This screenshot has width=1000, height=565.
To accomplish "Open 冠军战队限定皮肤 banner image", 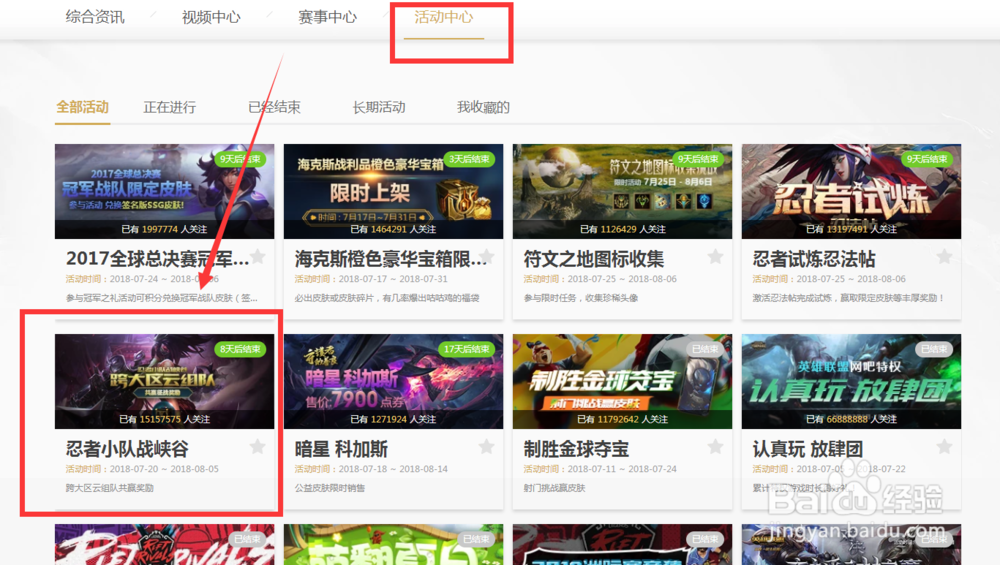I will coord(165,191).
